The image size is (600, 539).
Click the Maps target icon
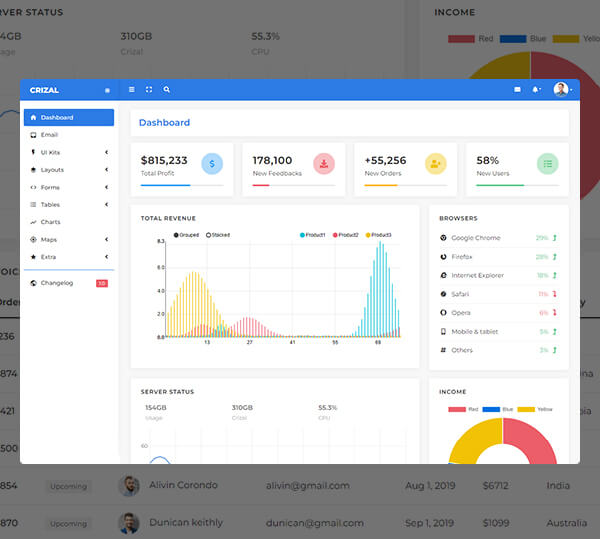click(x=33, y=239)
